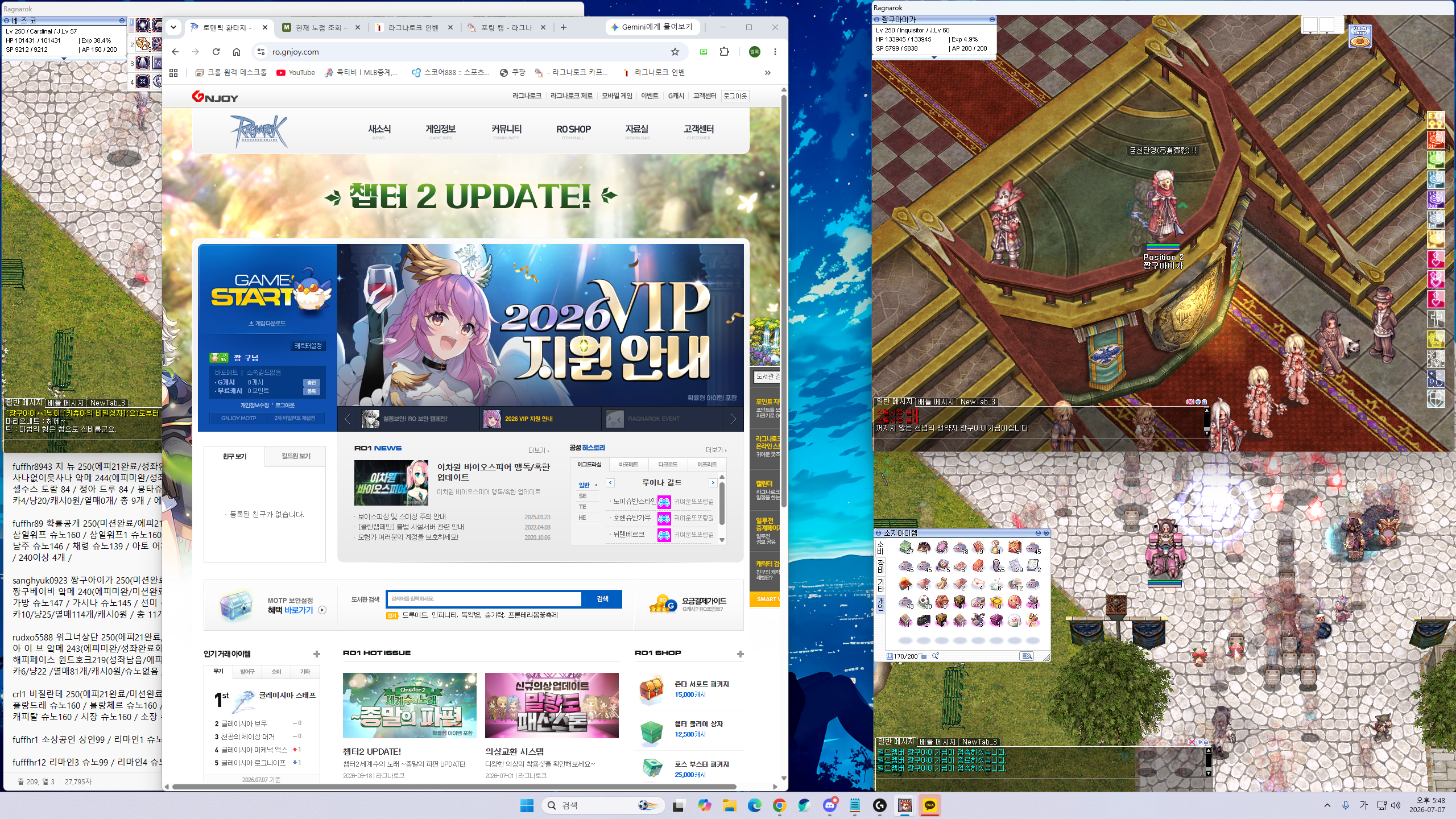Bookmark this page with the star icon
The width and height of the screenshot is (1456, 819).
coord(675,52)
